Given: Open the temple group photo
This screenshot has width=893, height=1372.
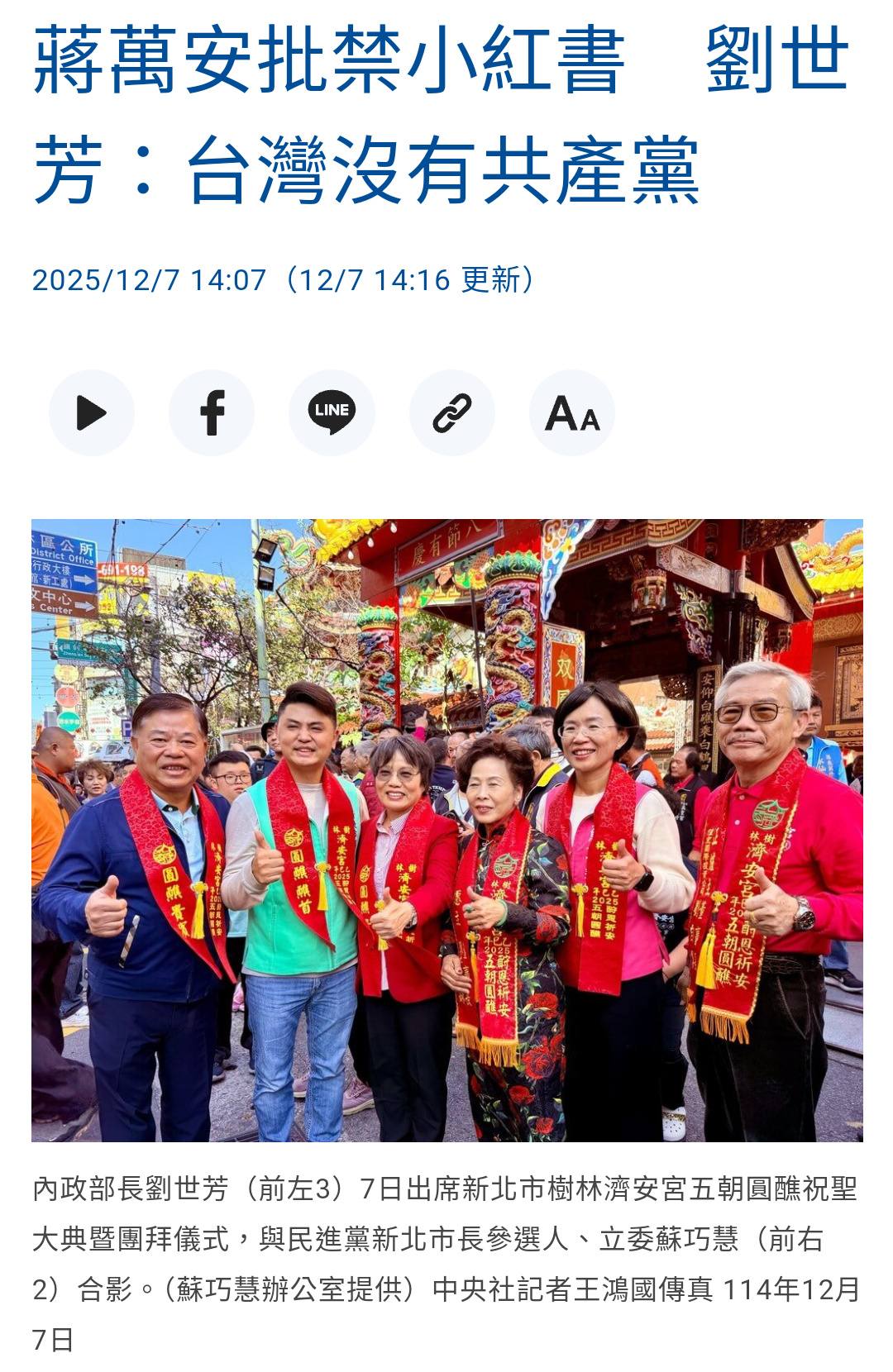Looking at the screenshot, I should [447, 831].
